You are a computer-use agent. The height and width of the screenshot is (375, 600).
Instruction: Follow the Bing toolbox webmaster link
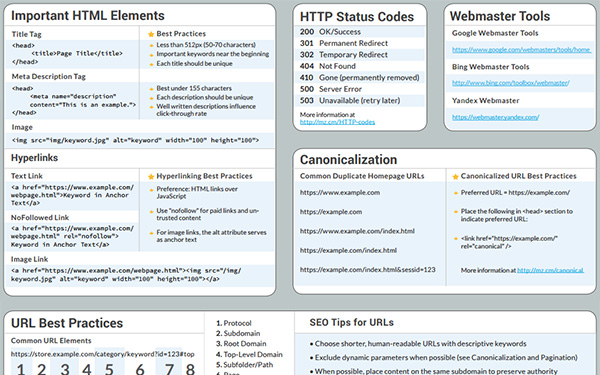[510, 83]
